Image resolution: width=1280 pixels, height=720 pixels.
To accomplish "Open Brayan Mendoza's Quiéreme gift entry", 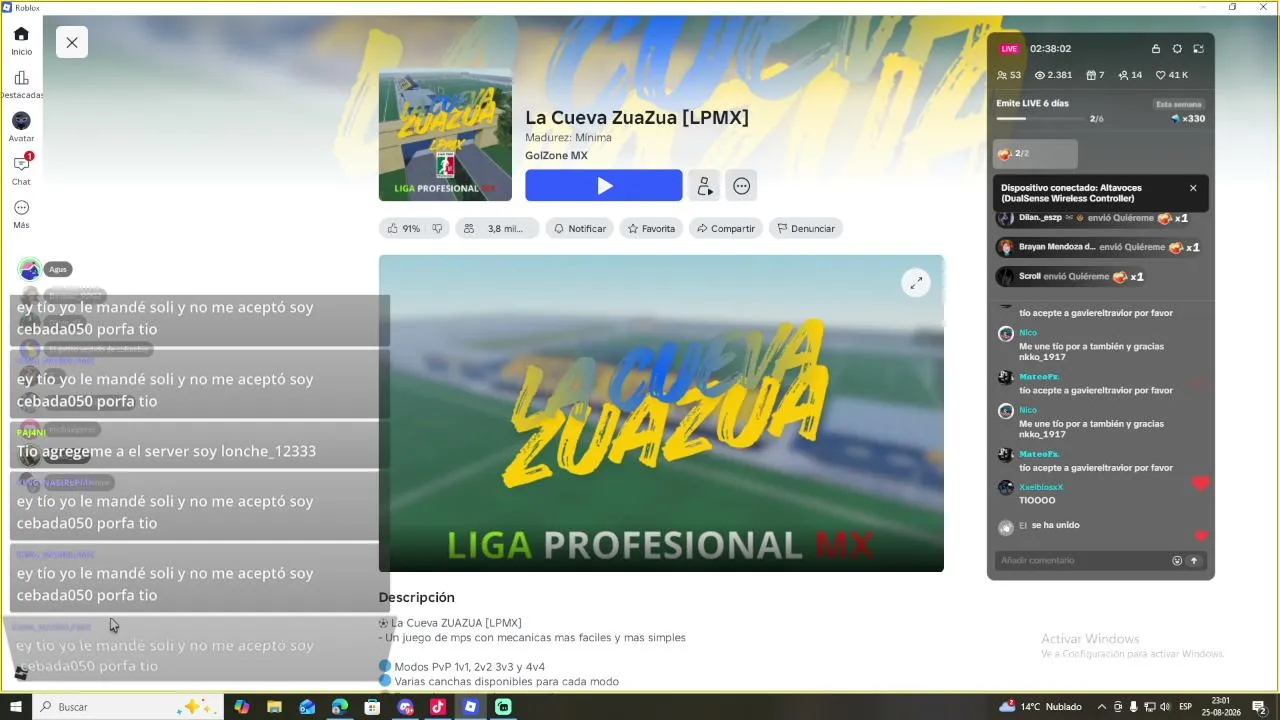I will (x=1098, y=247).
